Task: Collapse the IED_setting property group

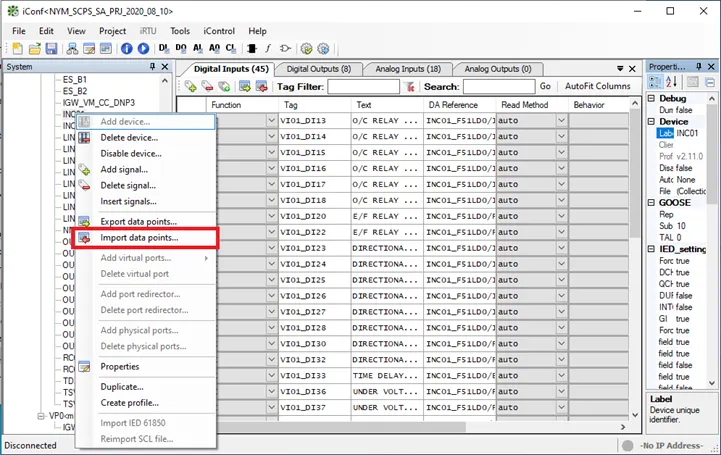Action: click(651, 249)
